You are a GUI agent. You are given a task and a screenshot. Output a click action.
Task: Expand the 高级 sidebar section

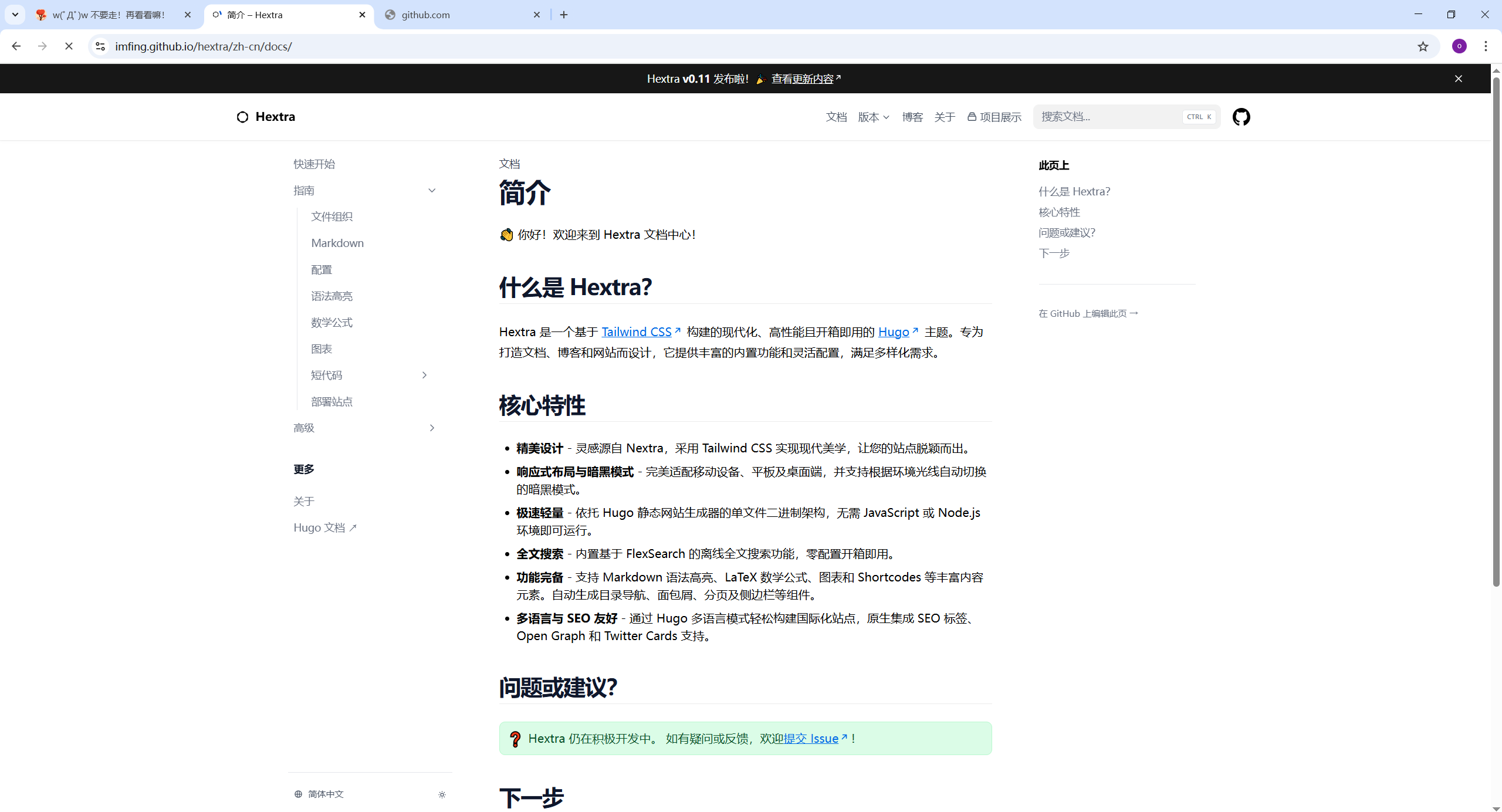[x=432, y=428]
